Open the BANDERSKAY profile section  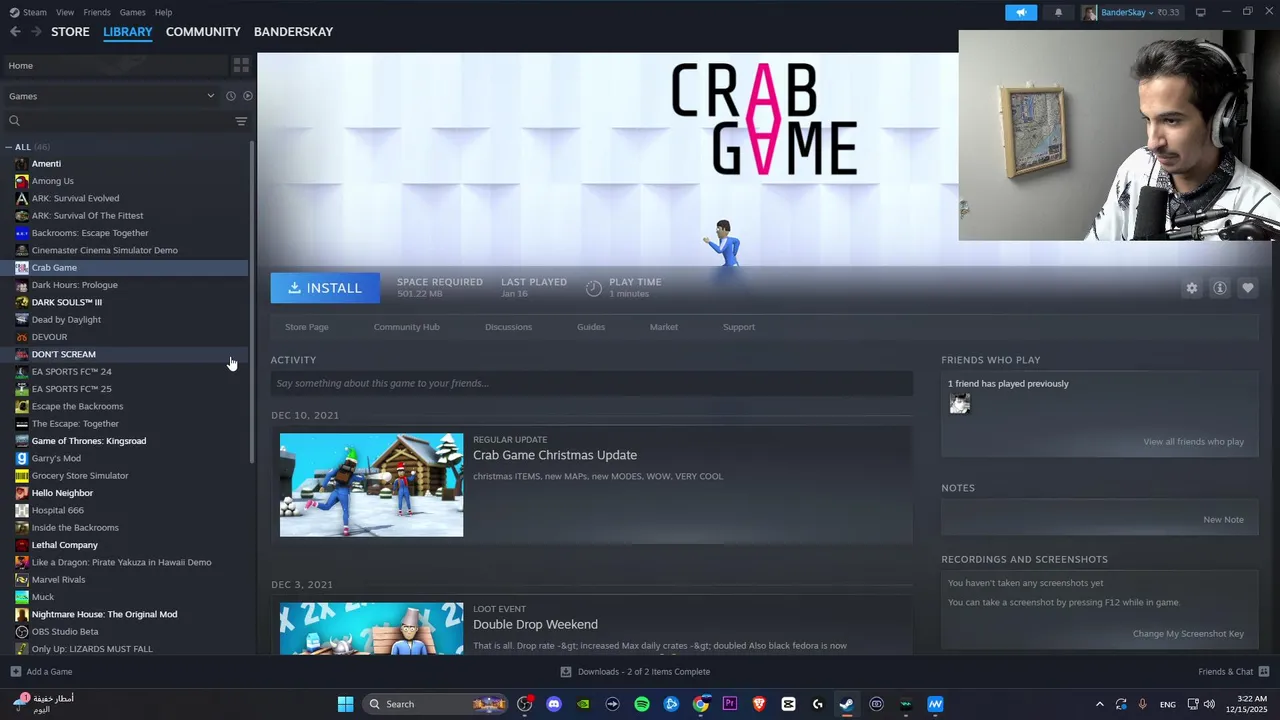click(293, 32)
